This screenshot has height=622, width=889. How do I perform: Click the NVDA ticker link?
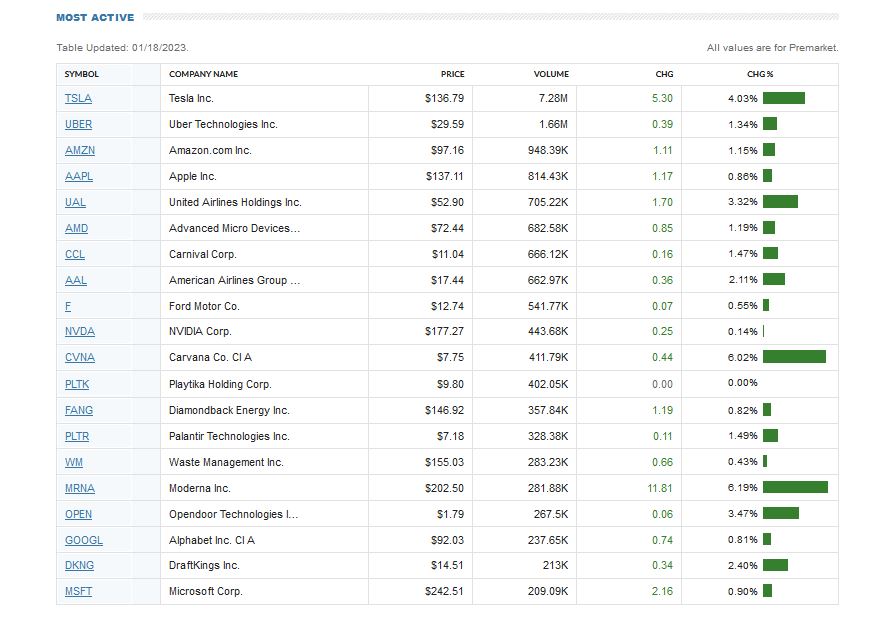[x=80, y=331]
